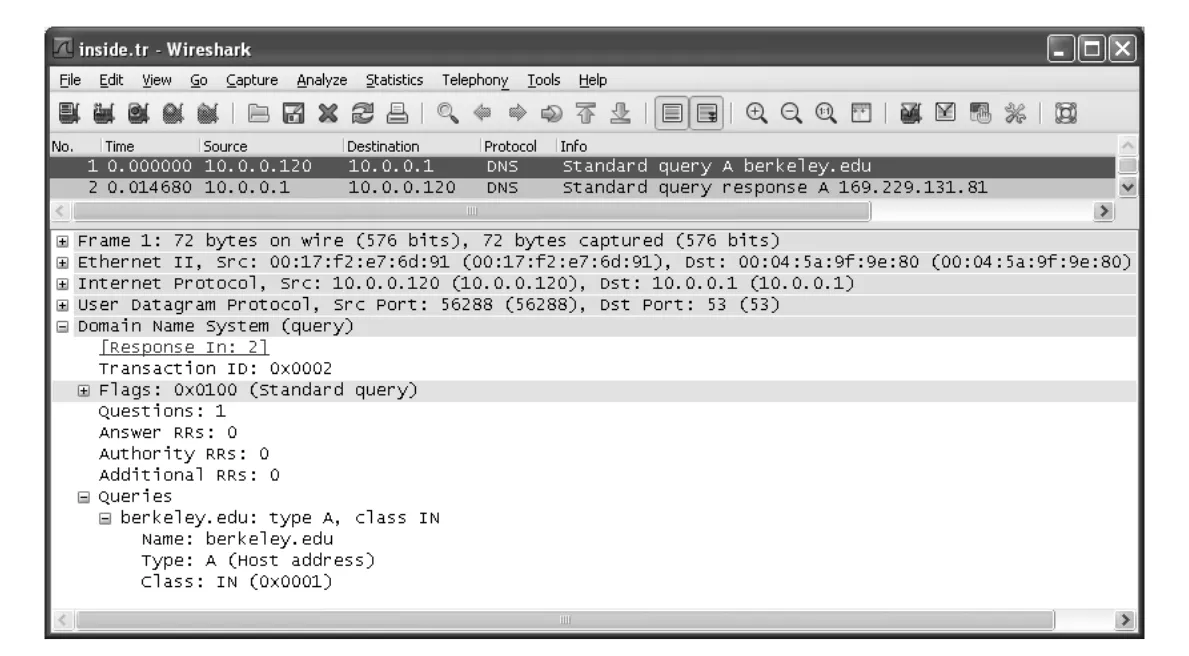This screenshot has width=1189, height=656.
Task: Close this capture file
Action: tap(328, 113)
